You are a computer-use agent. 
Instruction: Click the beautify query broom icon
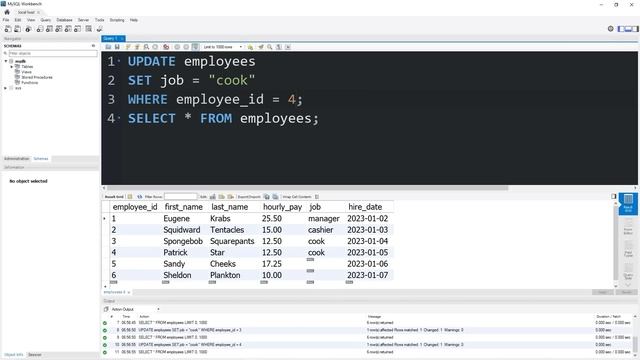point(261,47)
